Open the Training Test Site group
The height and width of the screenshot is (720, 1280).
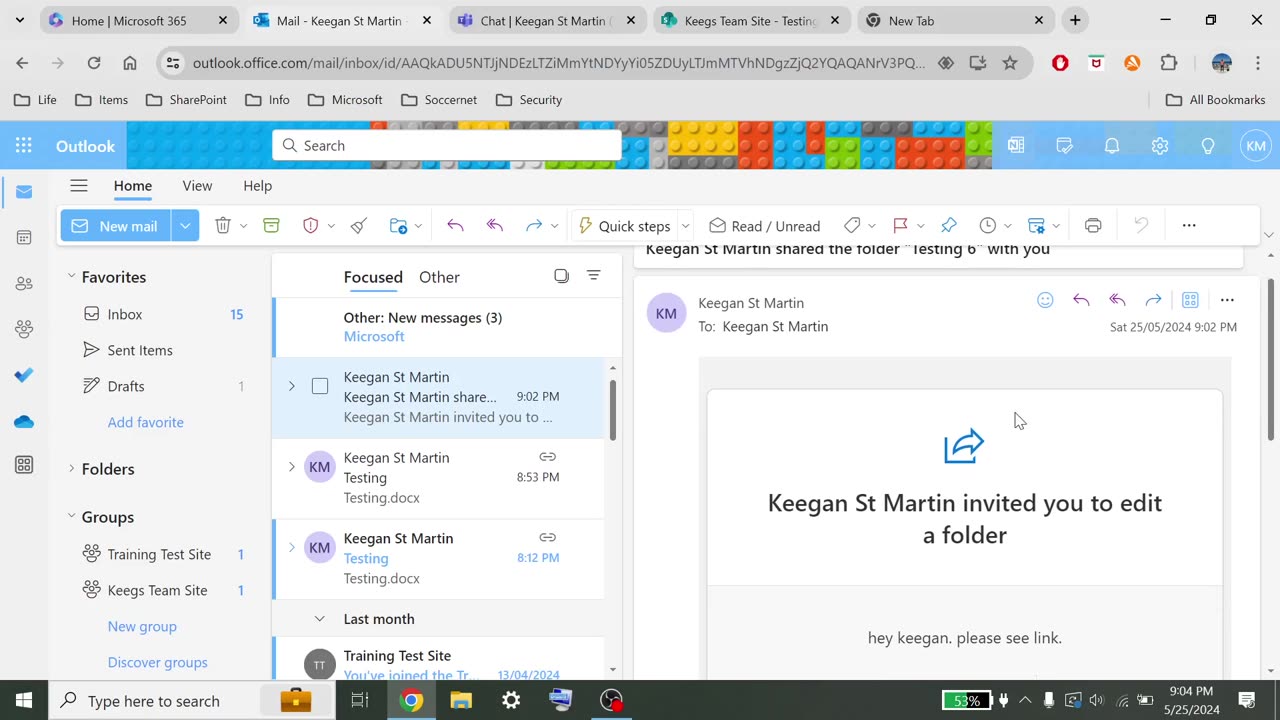pos(160,554)
